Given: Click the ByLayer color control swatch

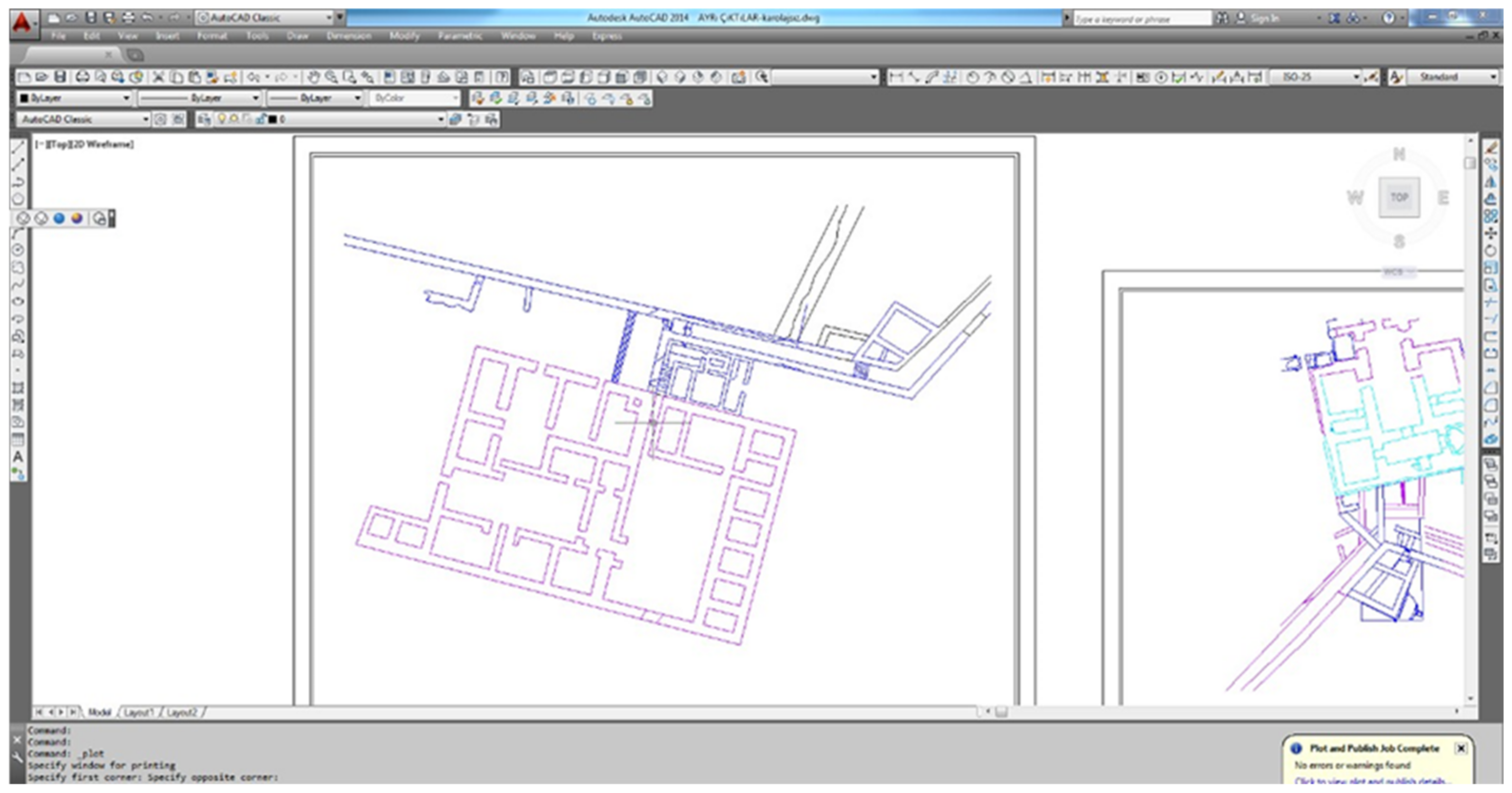Looking at the screenshot, I should click(24, 98).
